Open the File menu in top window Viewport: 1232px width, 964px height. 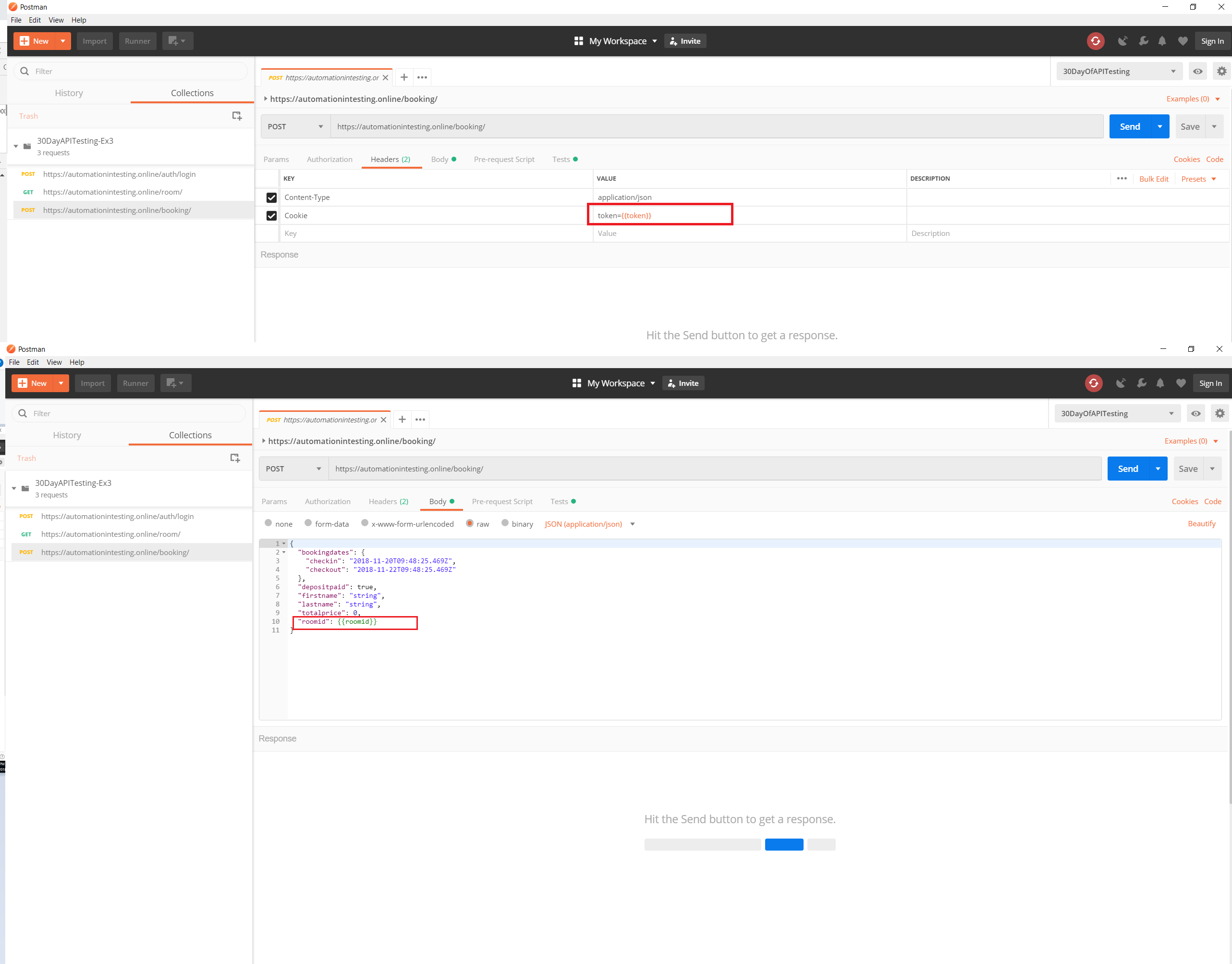tap(16, 20)
